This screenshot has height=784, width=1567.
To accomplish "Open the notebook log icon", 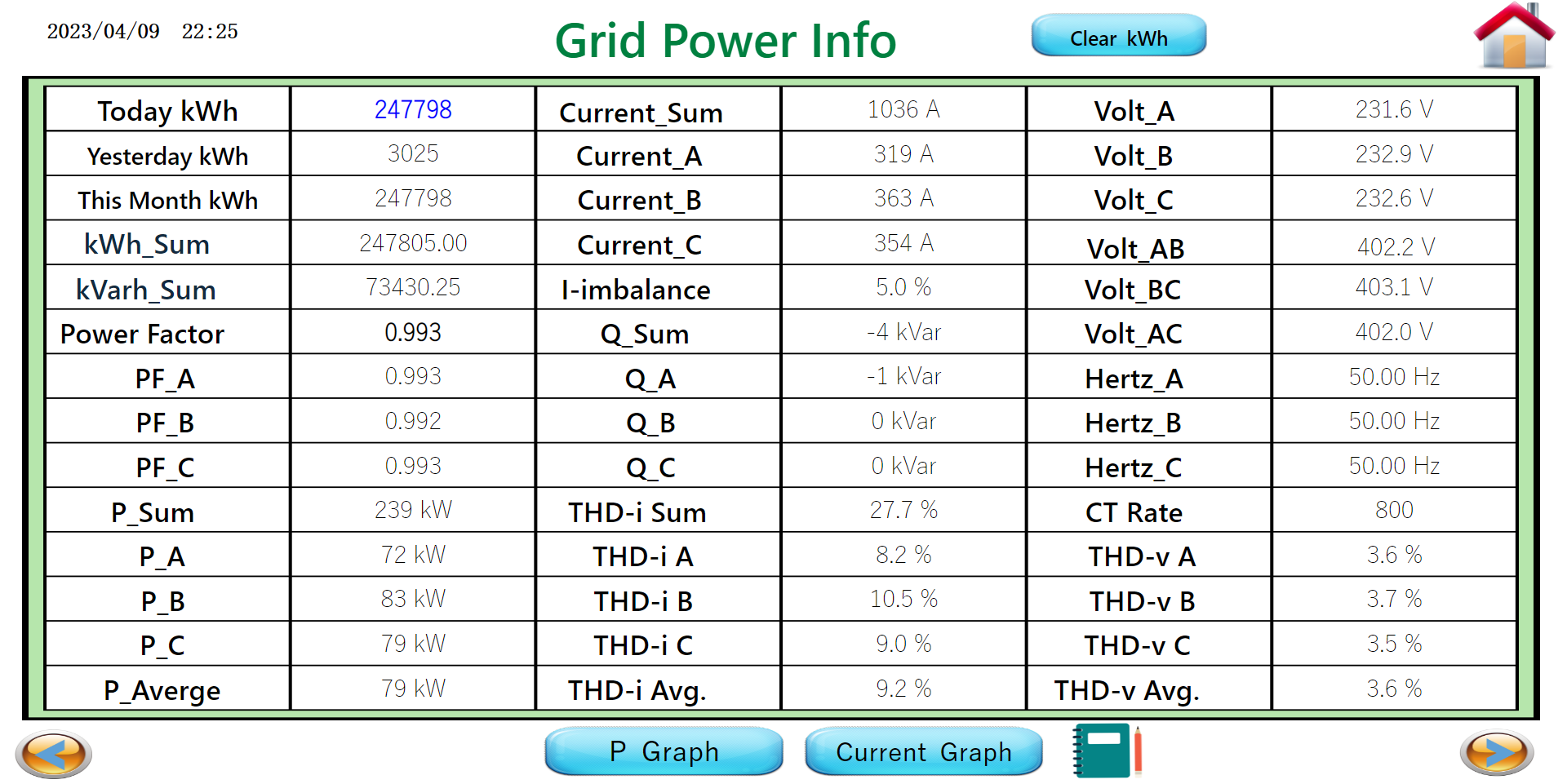I will [1107, 751].
